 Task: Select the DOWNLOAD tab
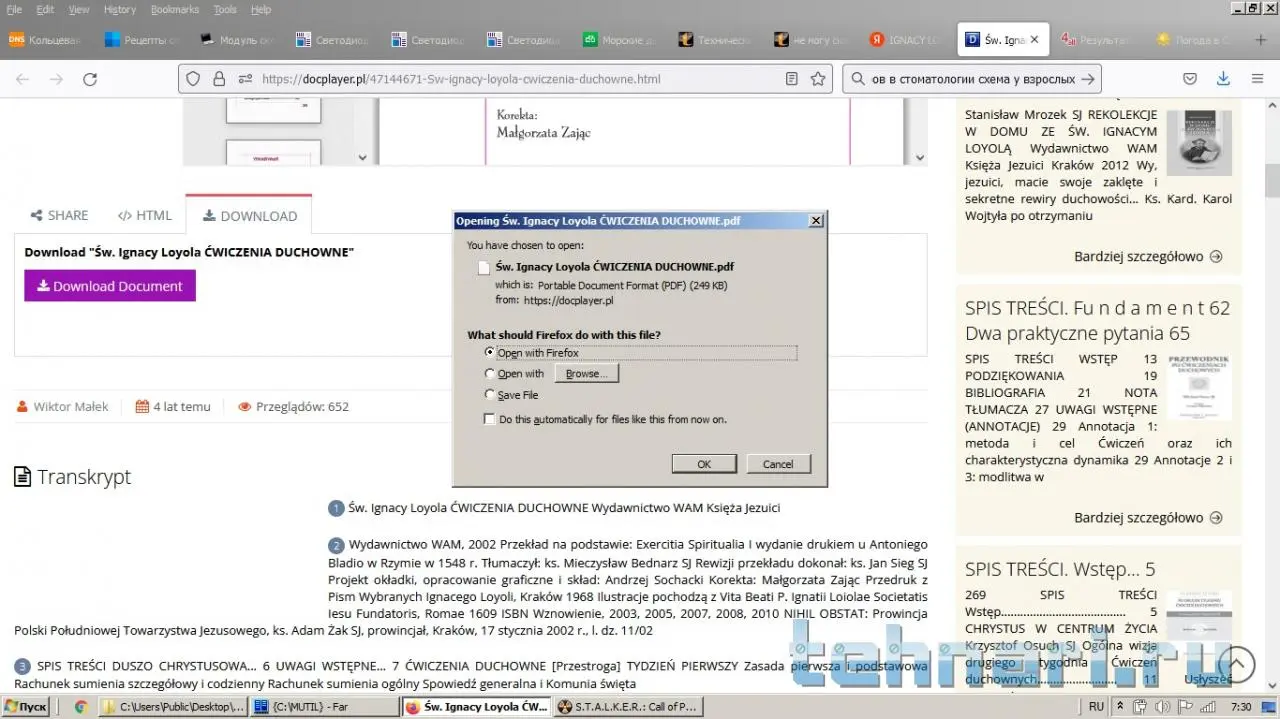(x=249, y=215)
